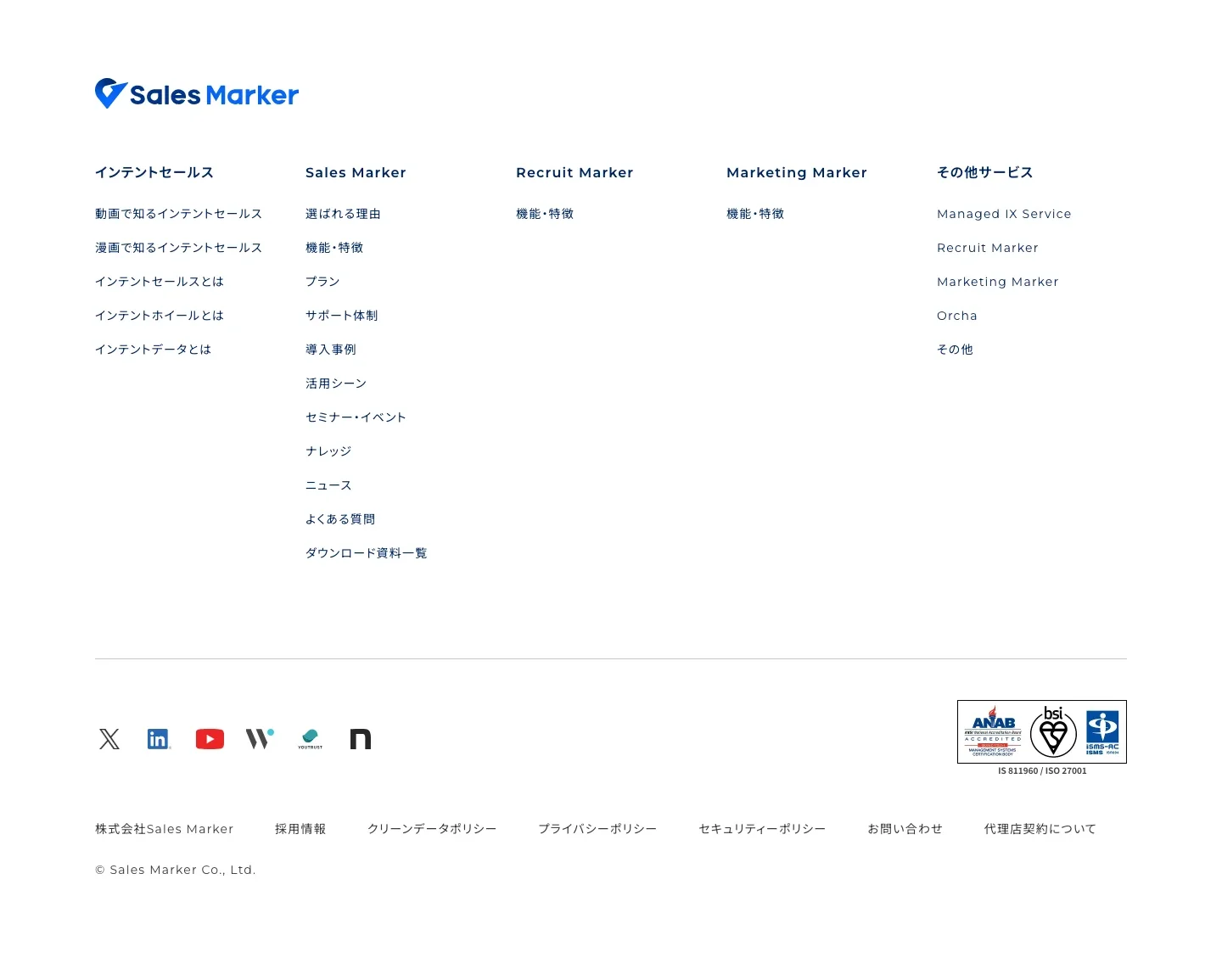
Task: Open 機能・特徴 under Recruit Marker heading
Action: 545,214
